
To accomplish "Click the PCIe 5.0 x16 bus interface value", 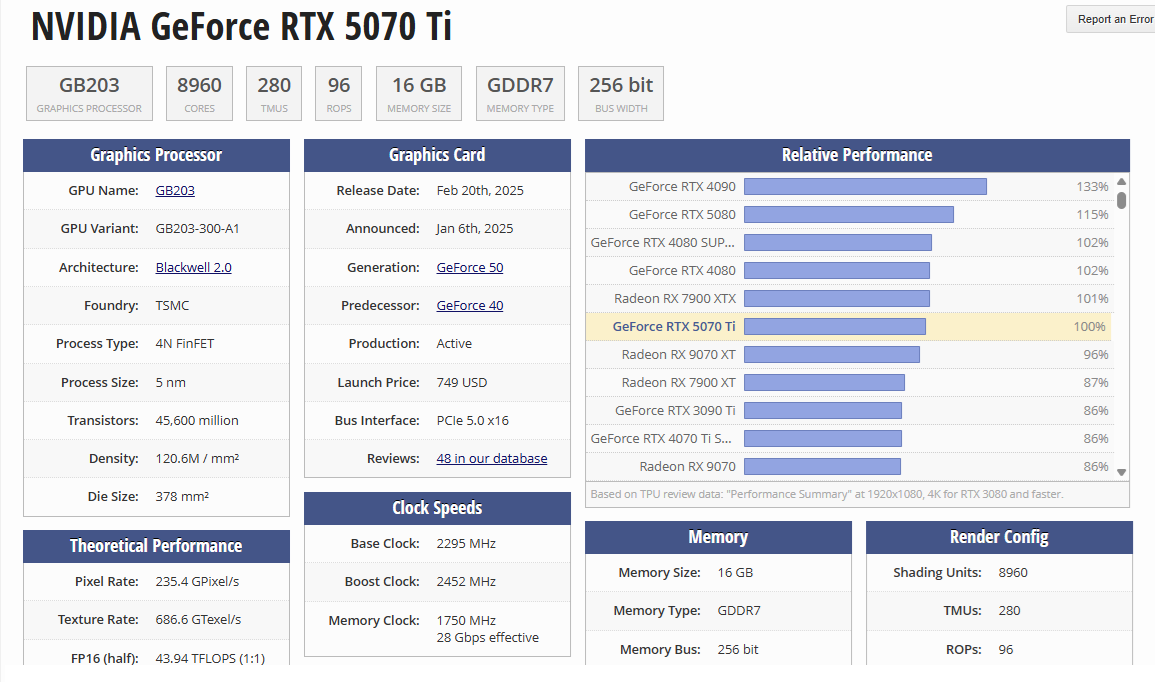I will pos(473,421).
